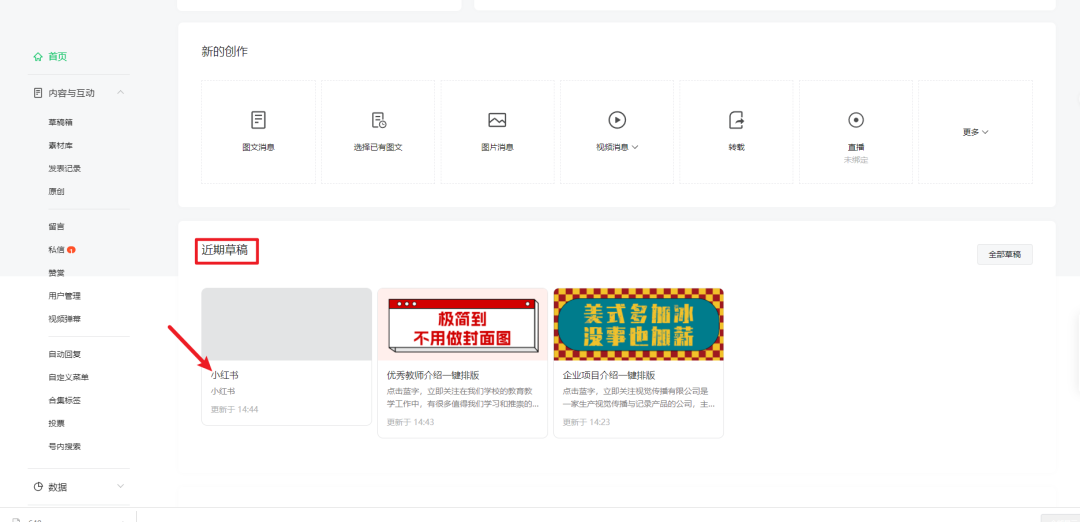Open the 更多 dropdown
This screenshot has height=522, width=1080.
click(975, 132)
